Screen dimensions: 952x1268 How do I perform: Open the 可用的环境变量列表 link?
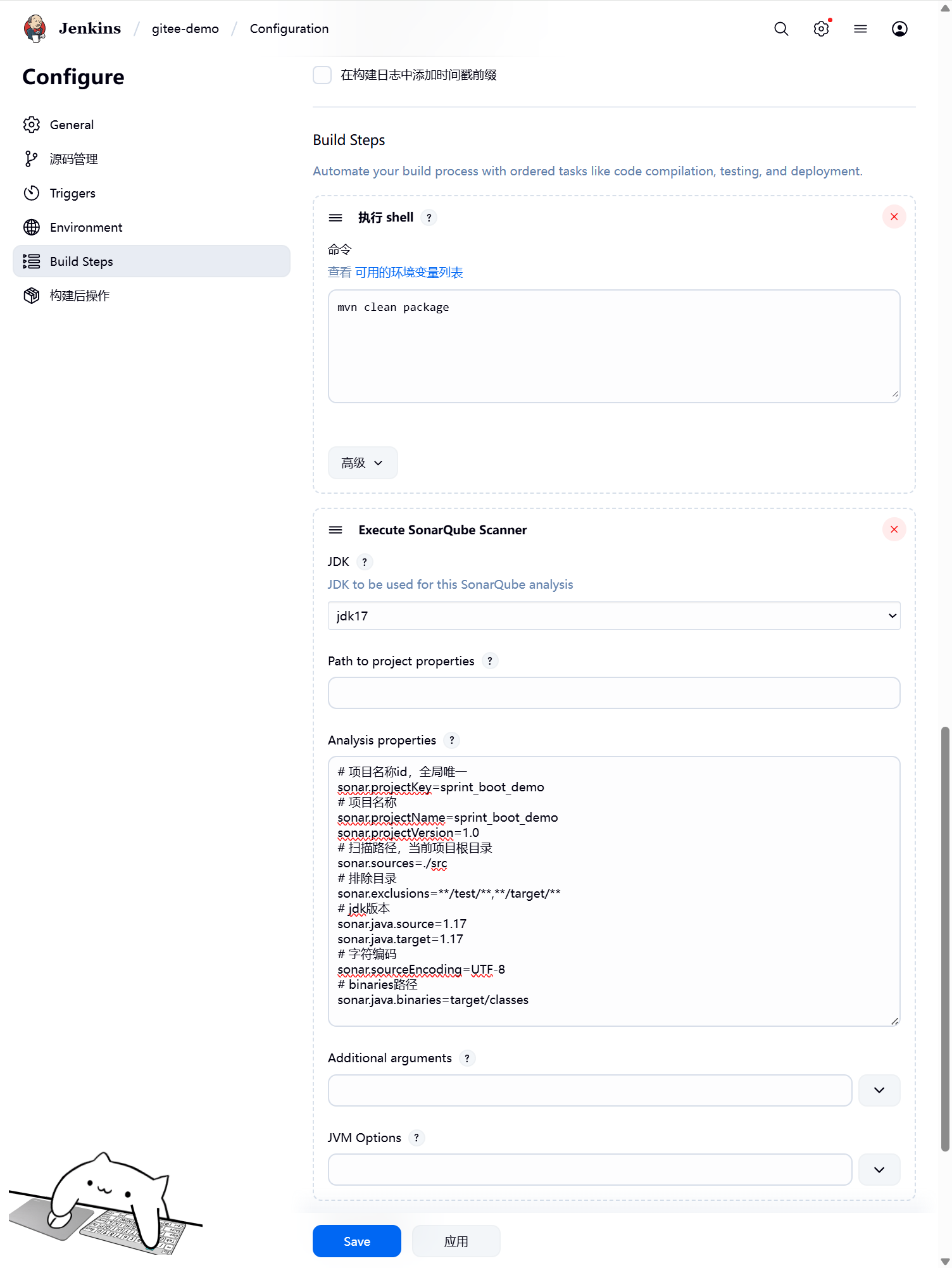pos(409,272)
